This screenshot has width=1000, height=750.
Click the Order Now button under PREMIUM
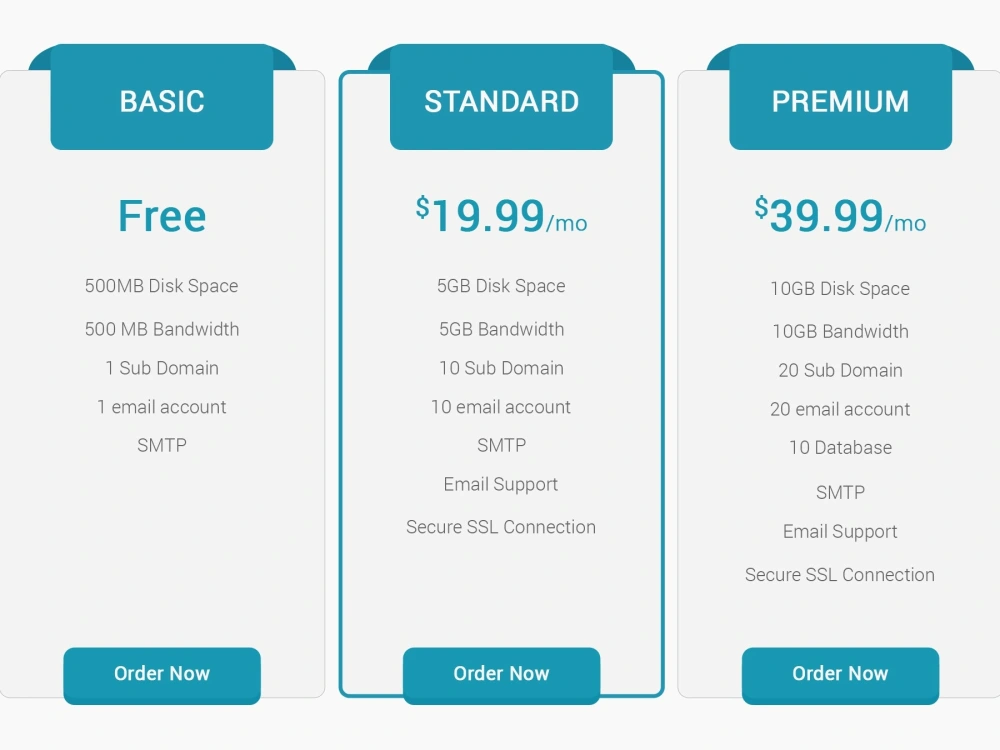pos(840,674)
